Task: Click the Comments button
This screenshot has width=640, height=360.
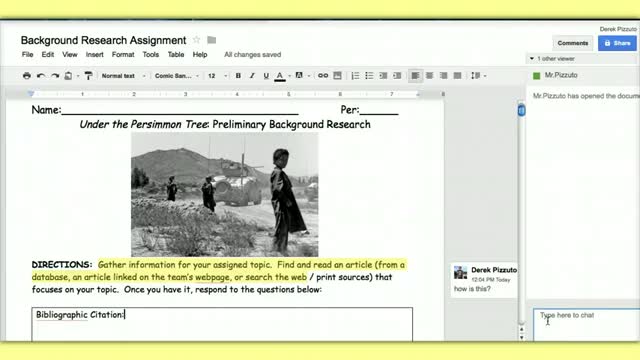Action: pos(573,43)
